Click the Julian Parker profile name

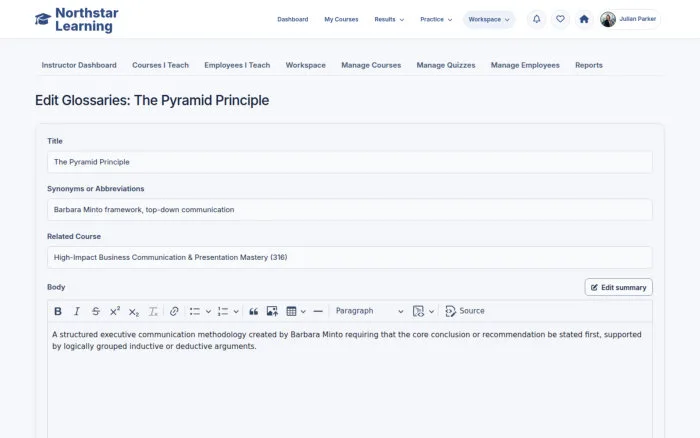tap(638, 19)
